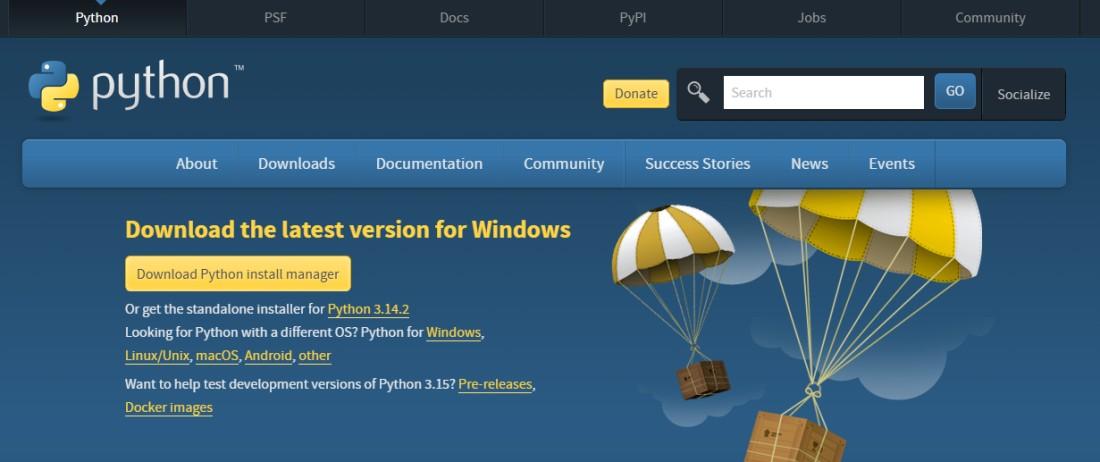Viewport: 1100px width, 462px height.
Task: Open the About navigation menu
Action: click(x=196, y=163)
